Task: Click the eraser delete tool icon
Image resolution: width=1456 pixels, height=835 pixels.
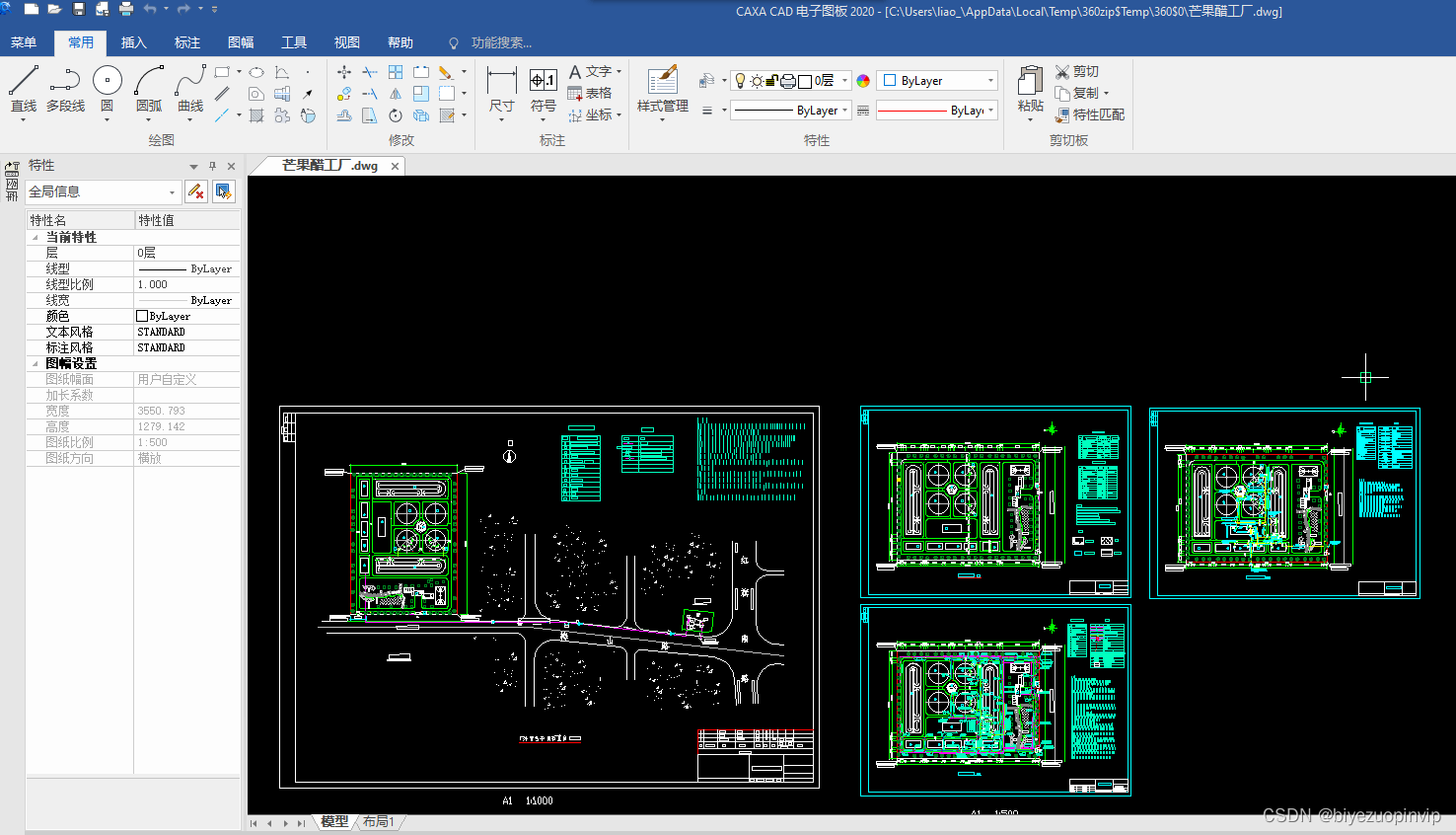Action: [447, 72]
